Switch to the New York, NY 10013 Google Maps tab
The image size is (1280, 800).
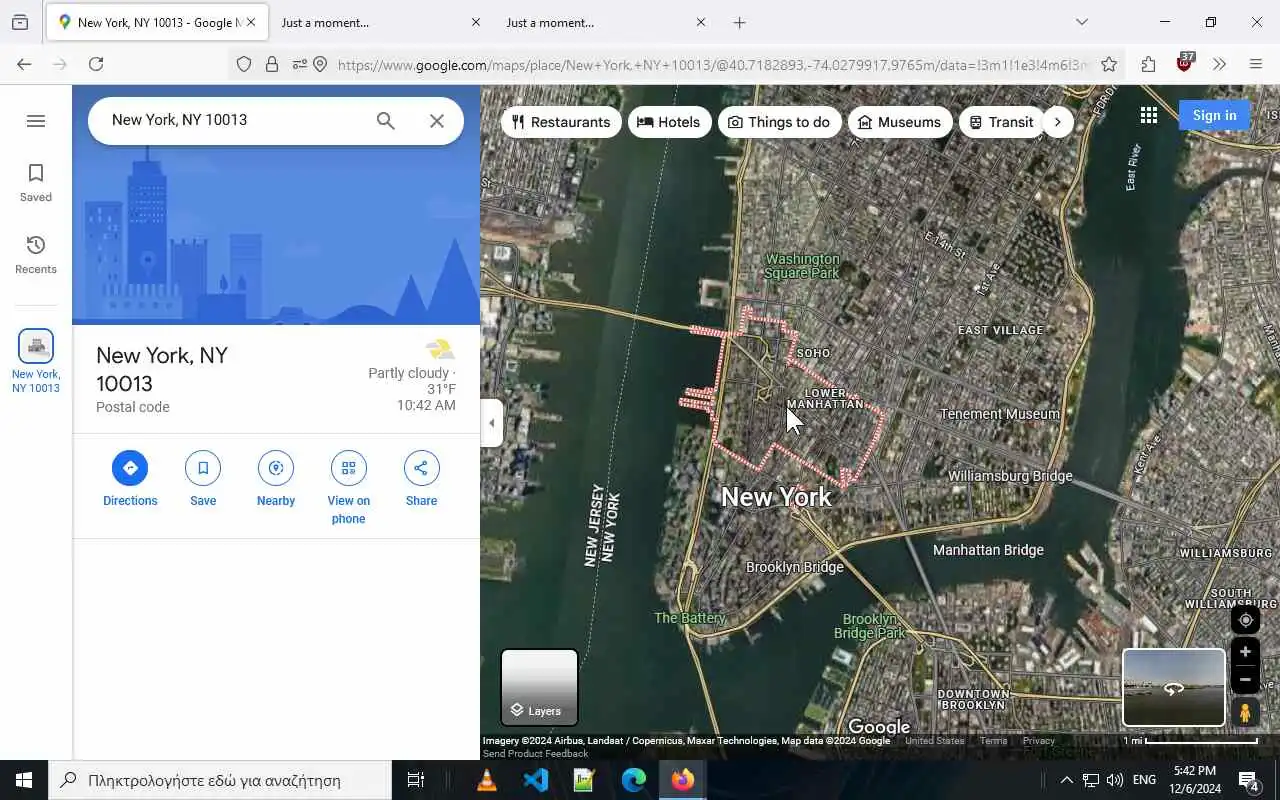tap(155, 22)
